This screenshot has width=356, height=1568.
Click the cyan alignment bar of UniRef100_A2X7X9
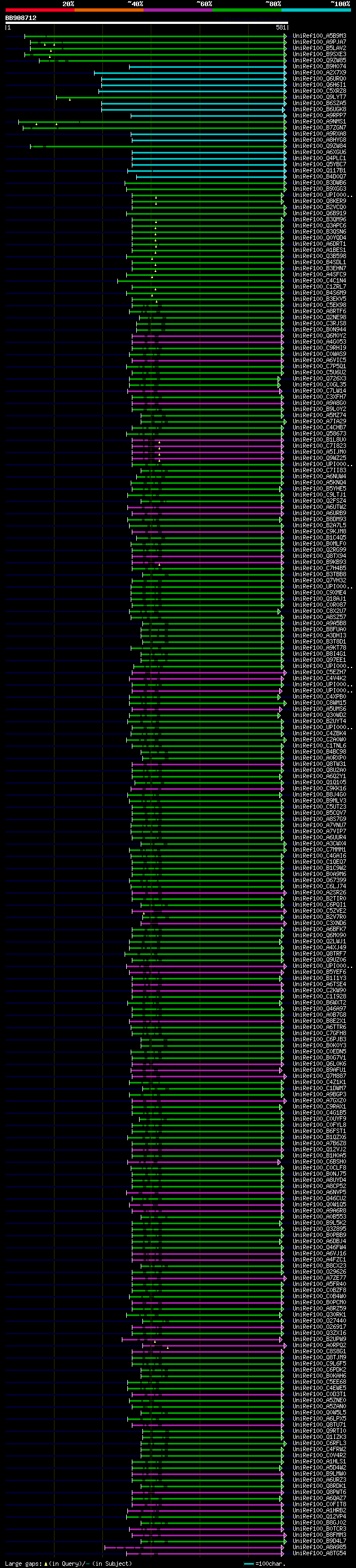coord(190,72)
